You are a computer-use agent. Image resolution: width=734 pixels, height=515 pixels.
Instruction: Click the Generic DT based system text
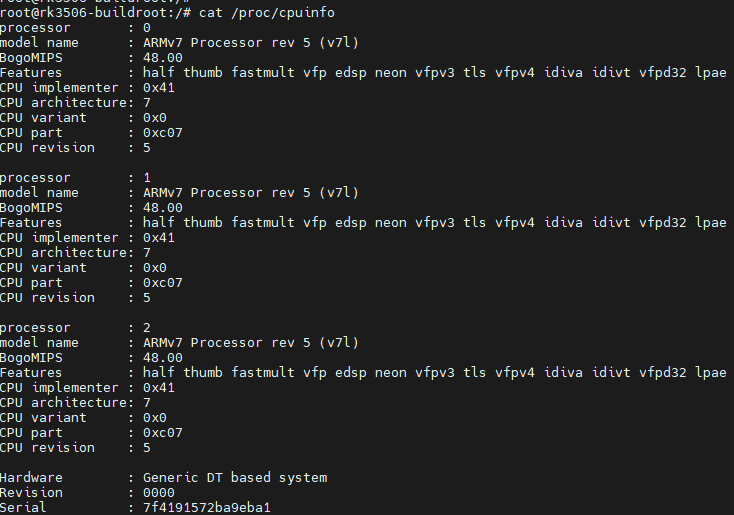pos(235,477)
